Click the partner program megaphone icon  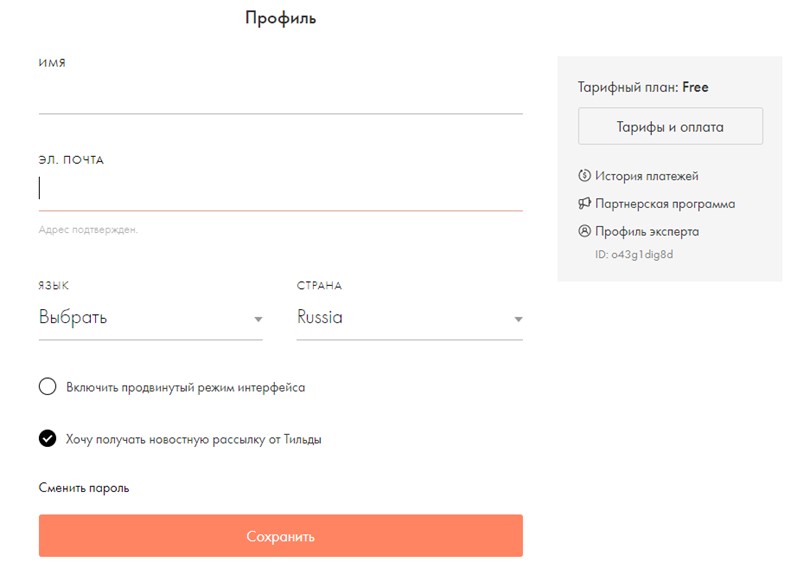(584, 203)
